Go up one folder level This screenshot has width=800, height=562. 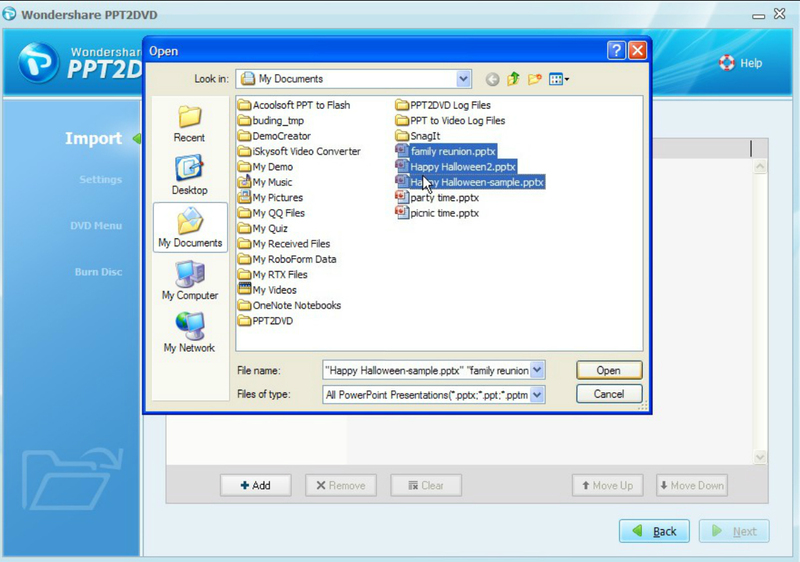click(x=513, y=79)
